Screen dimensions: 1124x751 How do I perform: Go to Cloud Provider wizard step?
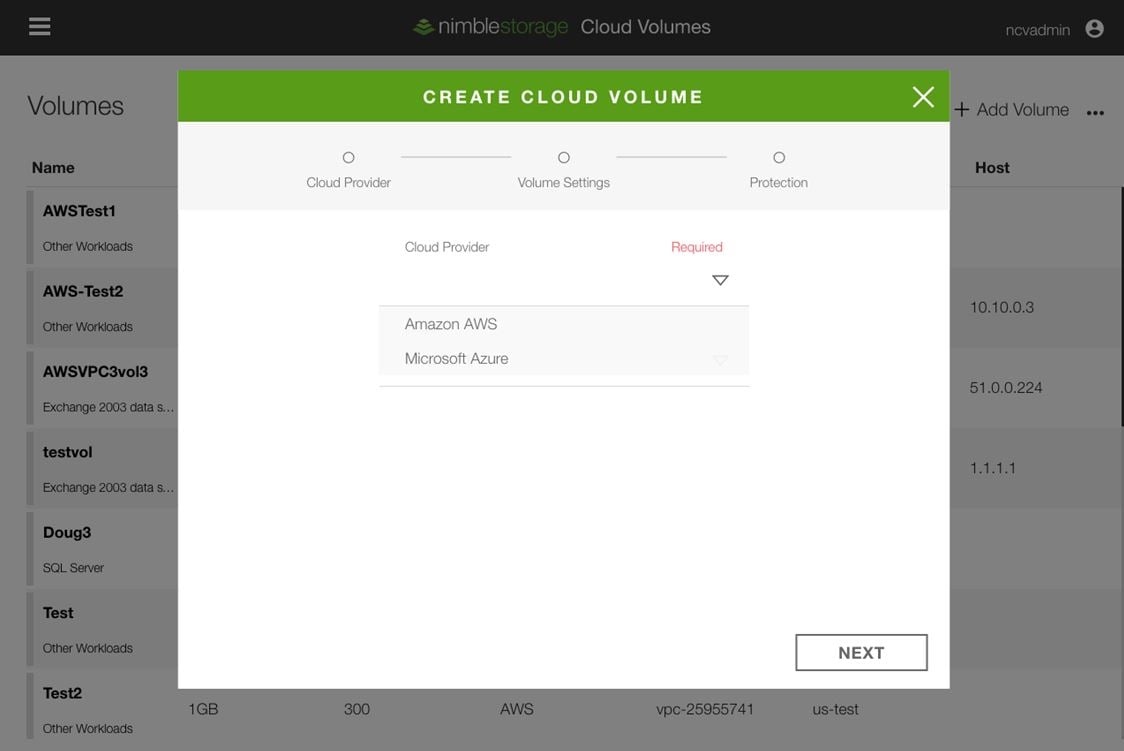(x=348, y=170)
